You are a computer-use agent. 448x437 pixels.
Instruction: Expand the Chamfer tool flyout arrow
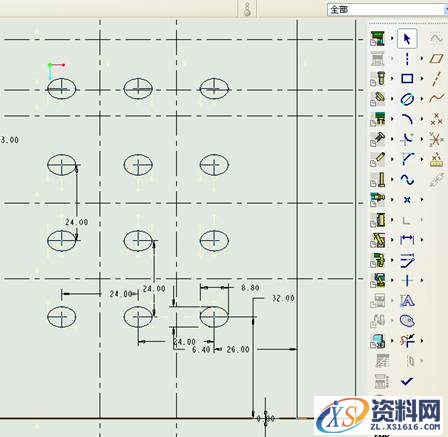(422, 159)
